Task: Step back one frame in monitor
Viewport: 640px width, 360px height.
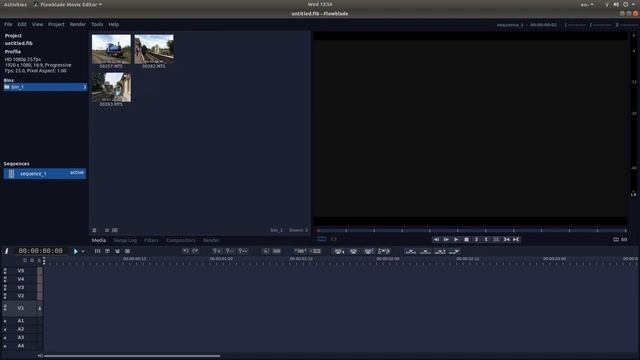Action: (x=436, y=240)
